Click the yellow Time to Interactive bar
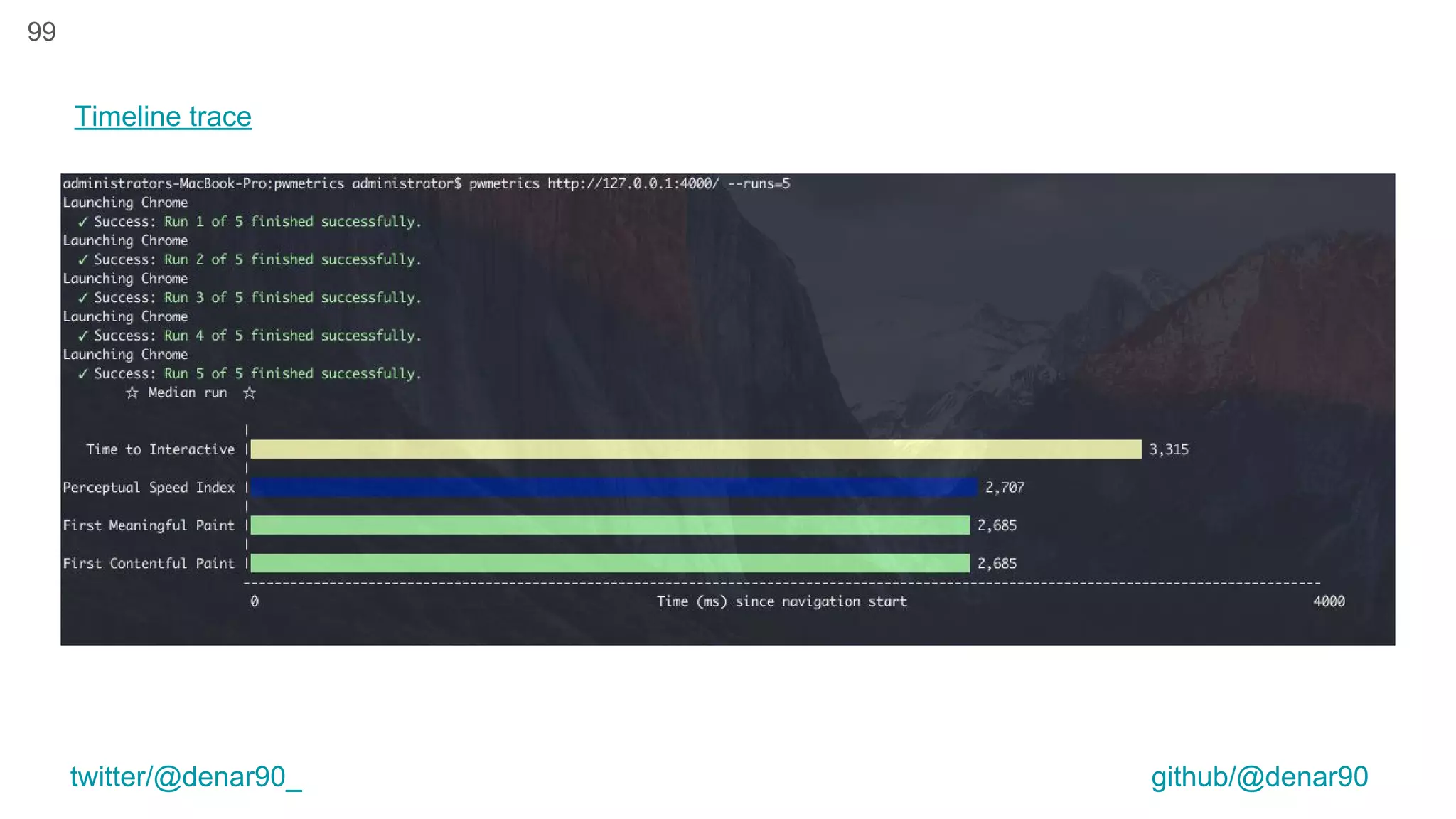 coord(696,449)
